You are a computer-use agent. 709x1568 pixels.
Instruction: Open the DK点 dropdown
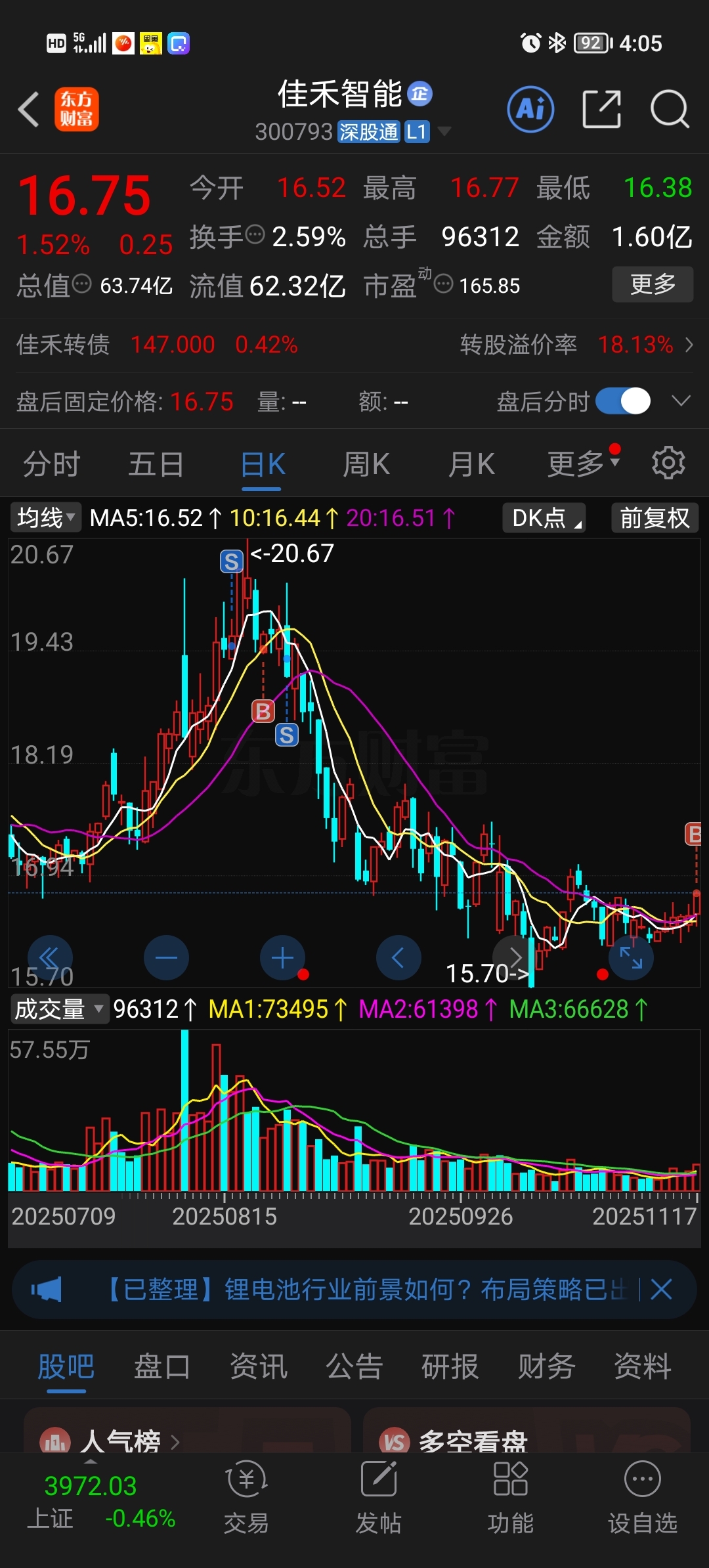point(544,517)
